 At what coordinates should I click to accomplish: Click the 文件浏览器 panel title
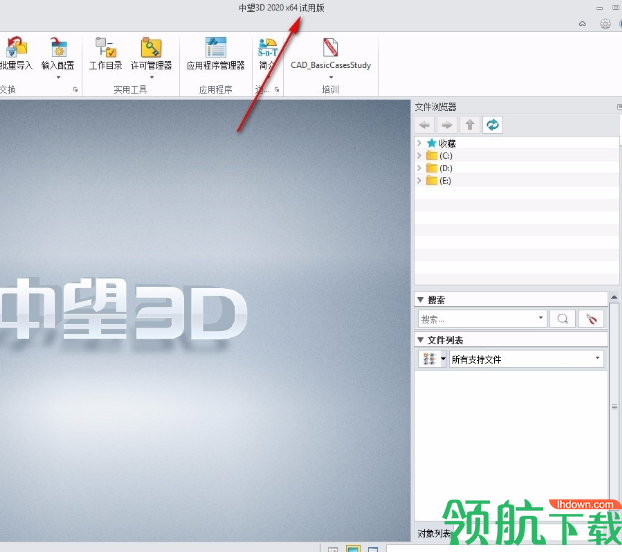click(x=435, y=107)
